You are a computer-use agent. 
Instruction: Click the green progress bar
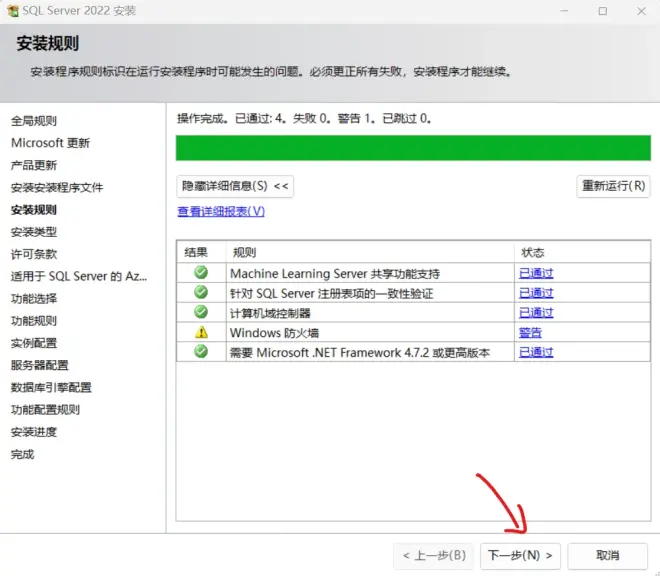coord(413,148)
